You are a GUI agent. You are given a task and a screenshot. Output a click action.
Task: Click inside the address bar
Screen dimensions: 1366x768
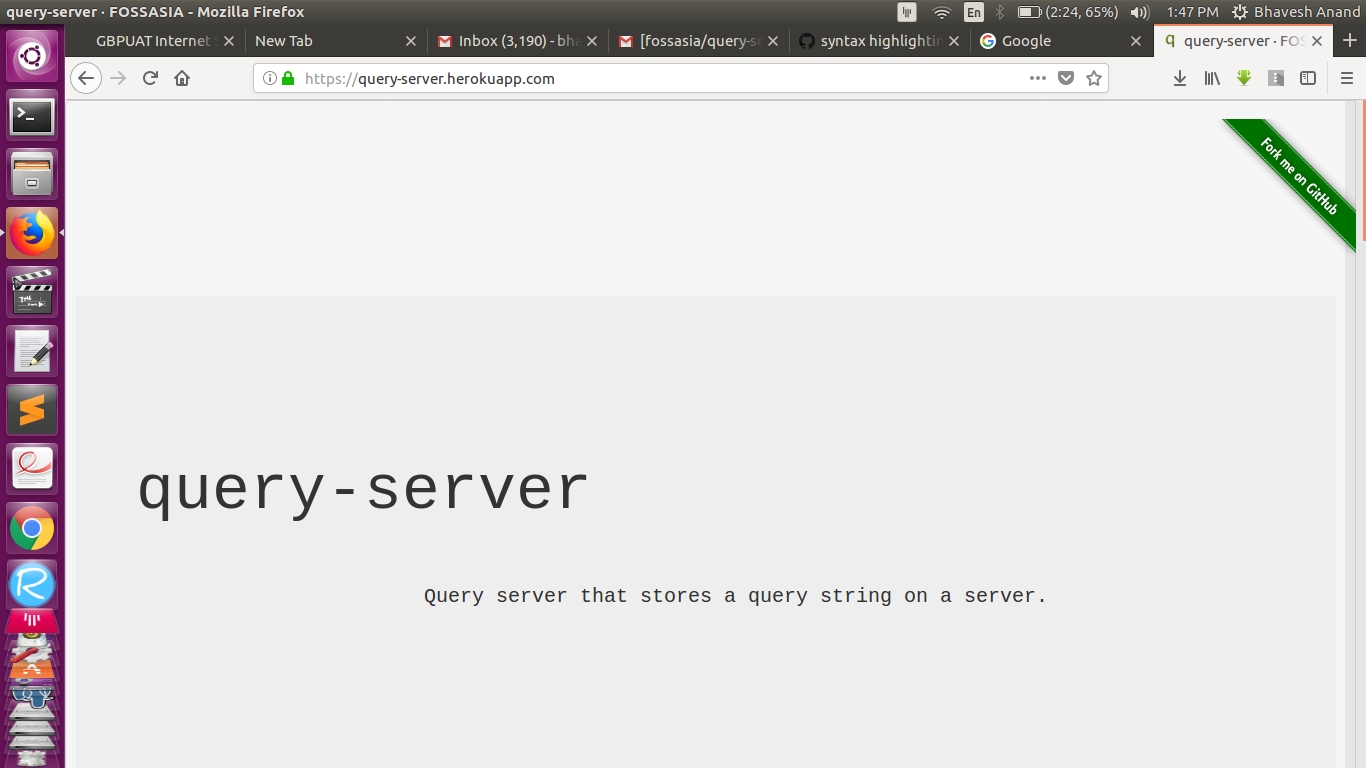pos(600,78)
